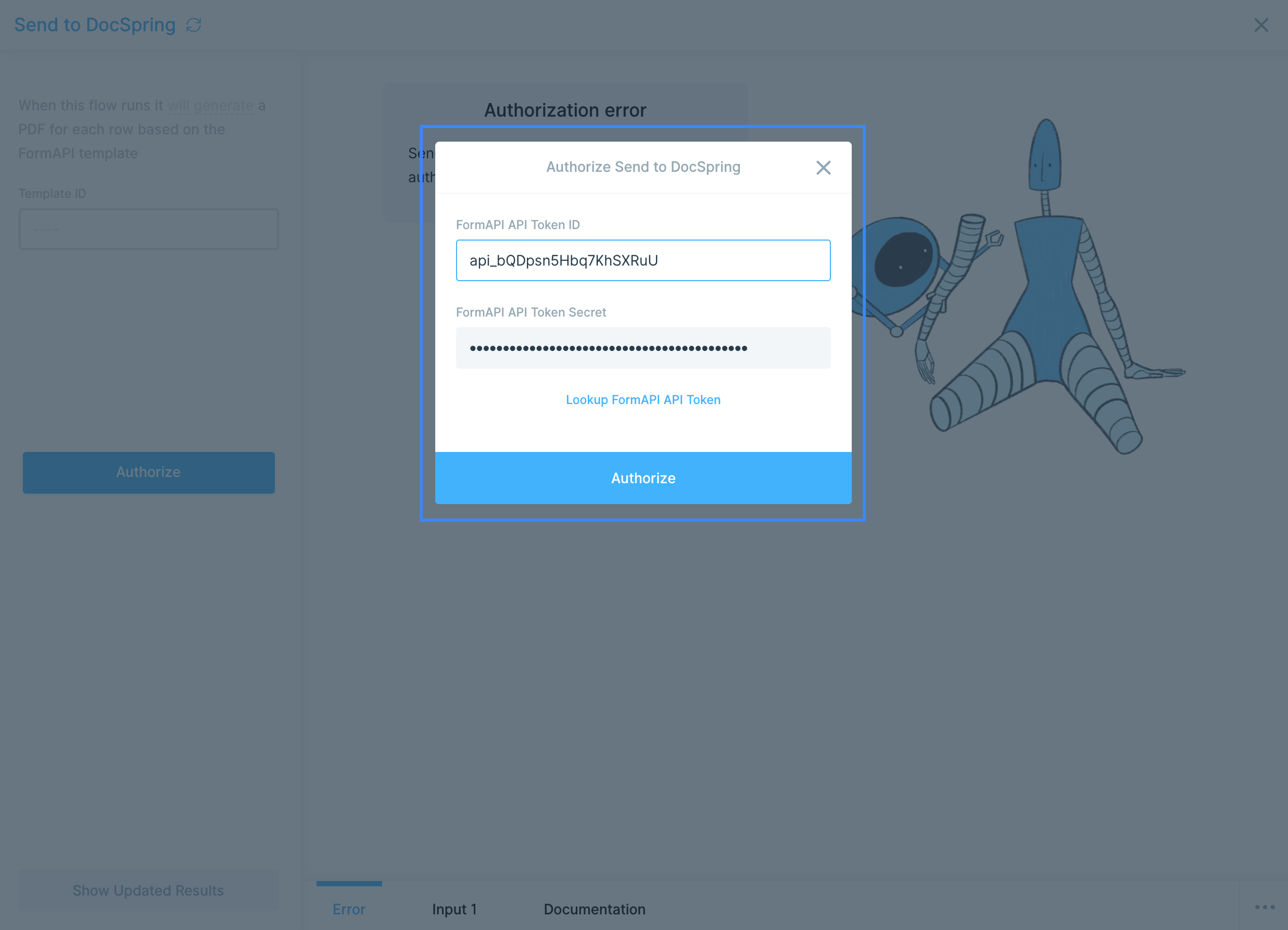Close the Send to DocSpring panel
The image size is (1288, 930).
[1261, 25]
